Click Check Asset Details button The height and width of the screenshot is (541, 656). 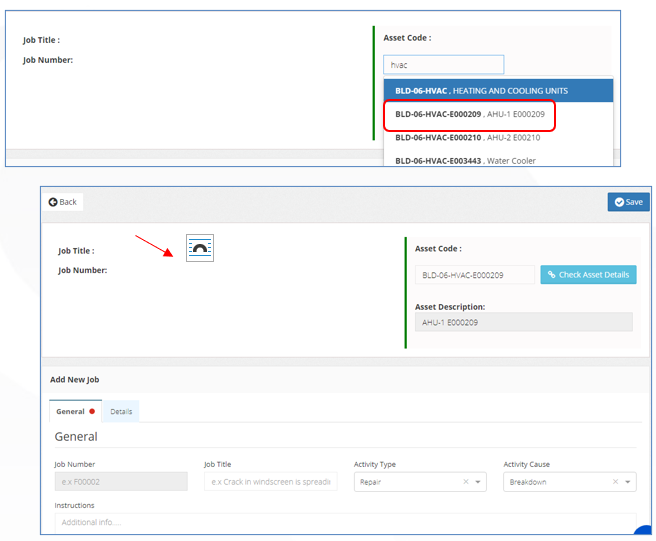(588, 275)
